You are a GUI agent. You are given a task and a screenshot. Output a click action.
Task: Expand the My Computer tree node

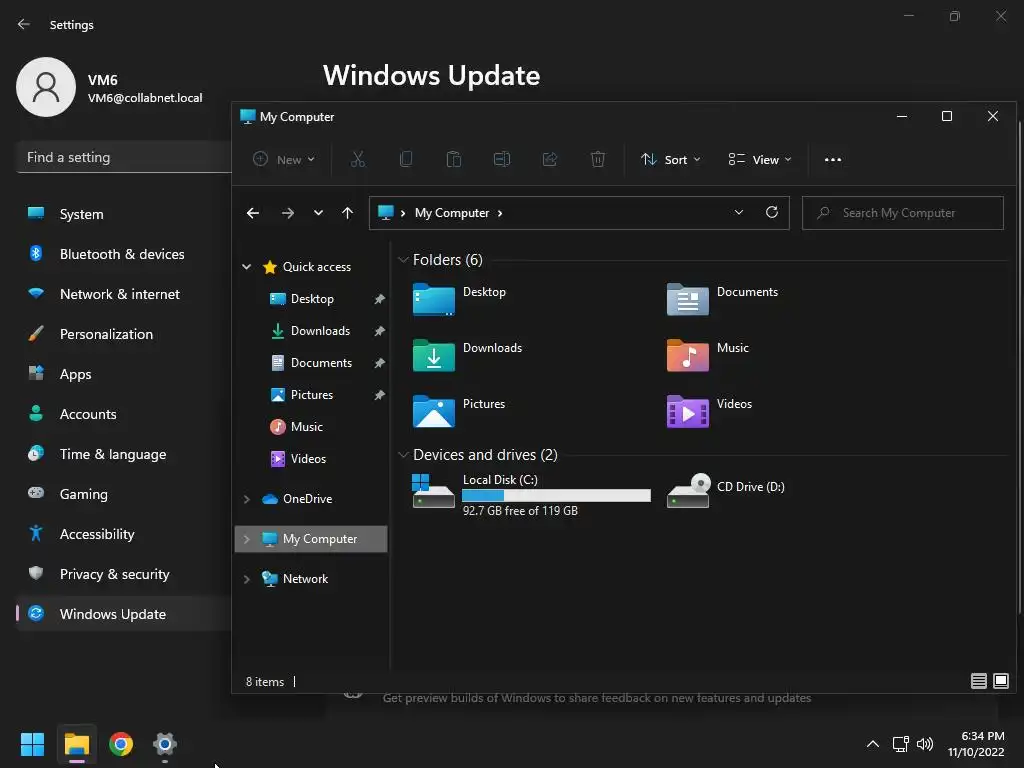tap(247, 539)
